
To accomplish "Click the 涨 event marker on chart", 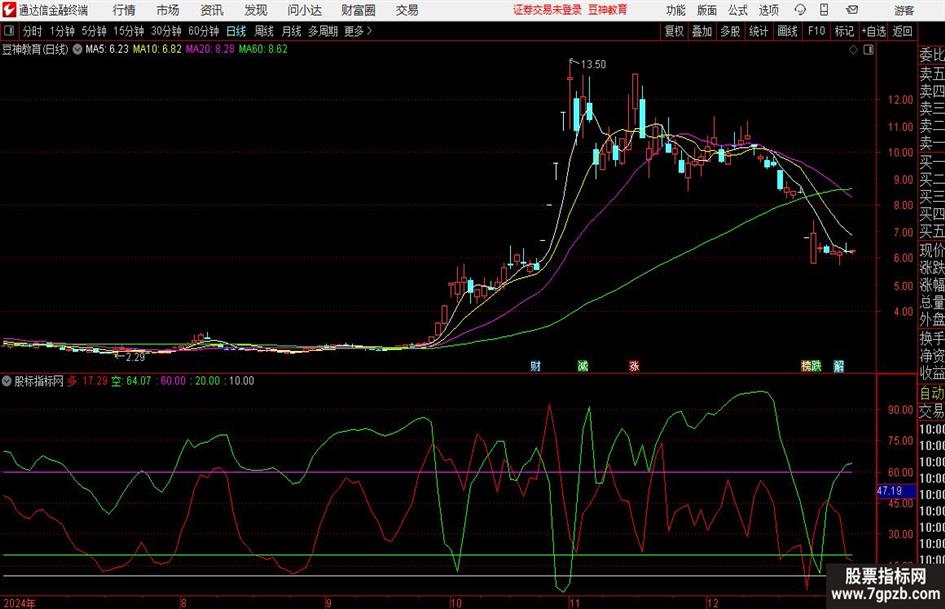I will [x=634, y=365].
